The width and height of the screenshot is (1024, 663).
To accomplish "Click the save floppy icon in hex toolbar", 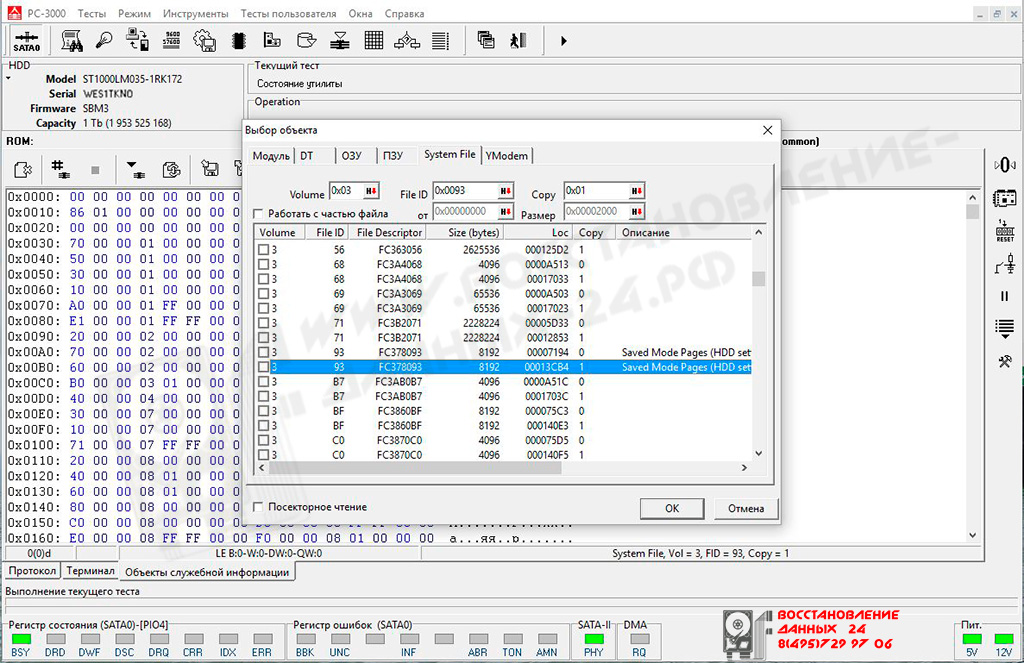I will [x=210, y=169].
